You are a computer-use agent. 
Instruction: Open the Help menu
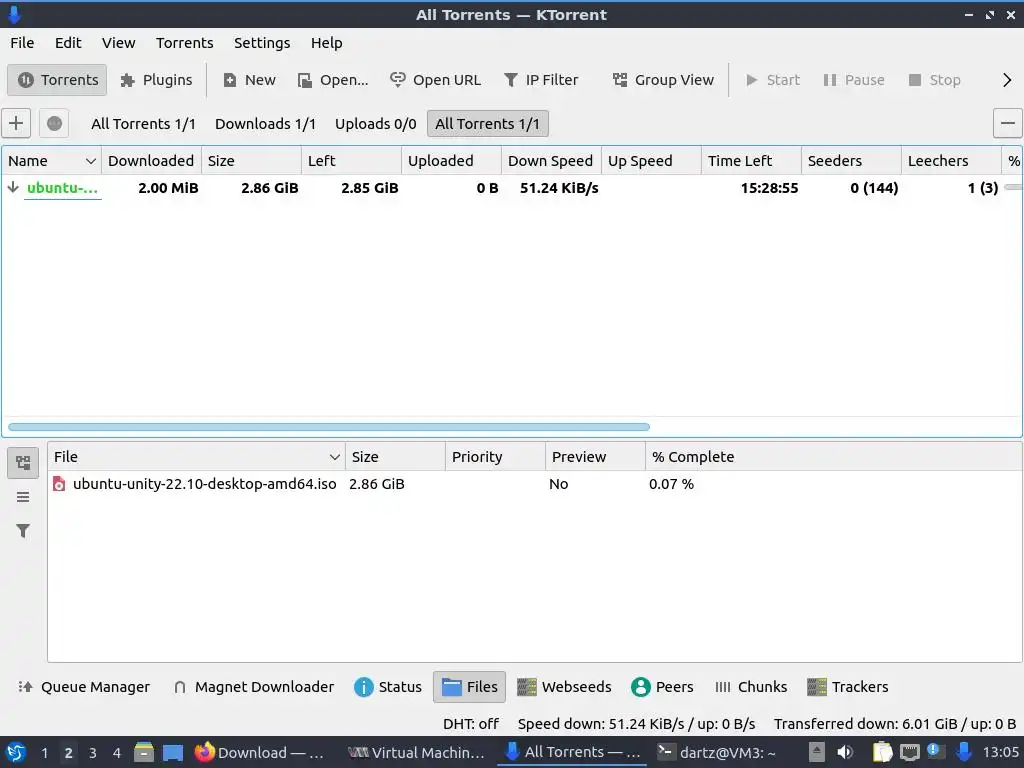327,43
